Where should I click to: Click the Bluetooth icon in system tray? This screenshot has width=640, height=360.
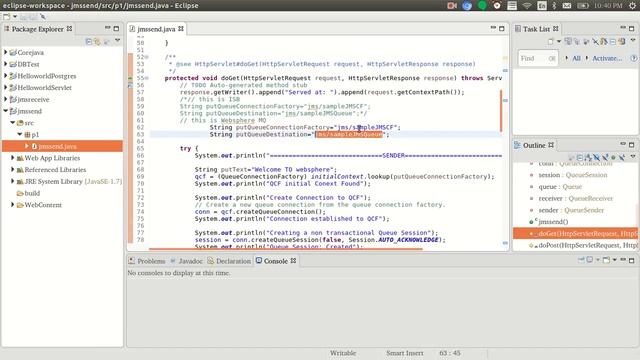tap(554, 6)
